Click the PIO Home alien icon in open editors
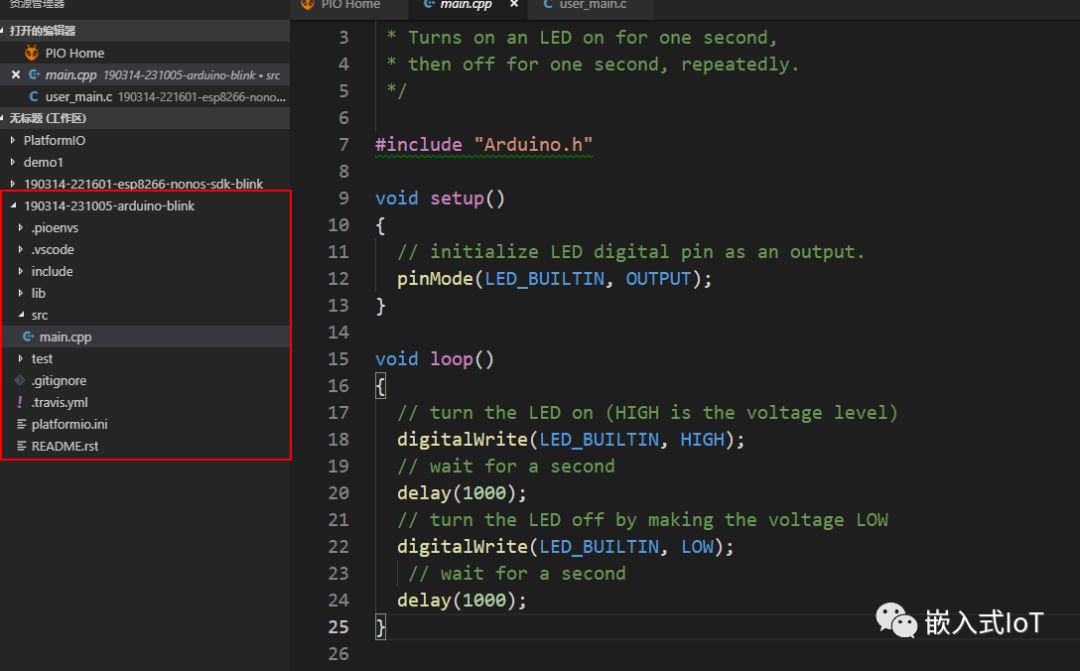 coord(32,53)
